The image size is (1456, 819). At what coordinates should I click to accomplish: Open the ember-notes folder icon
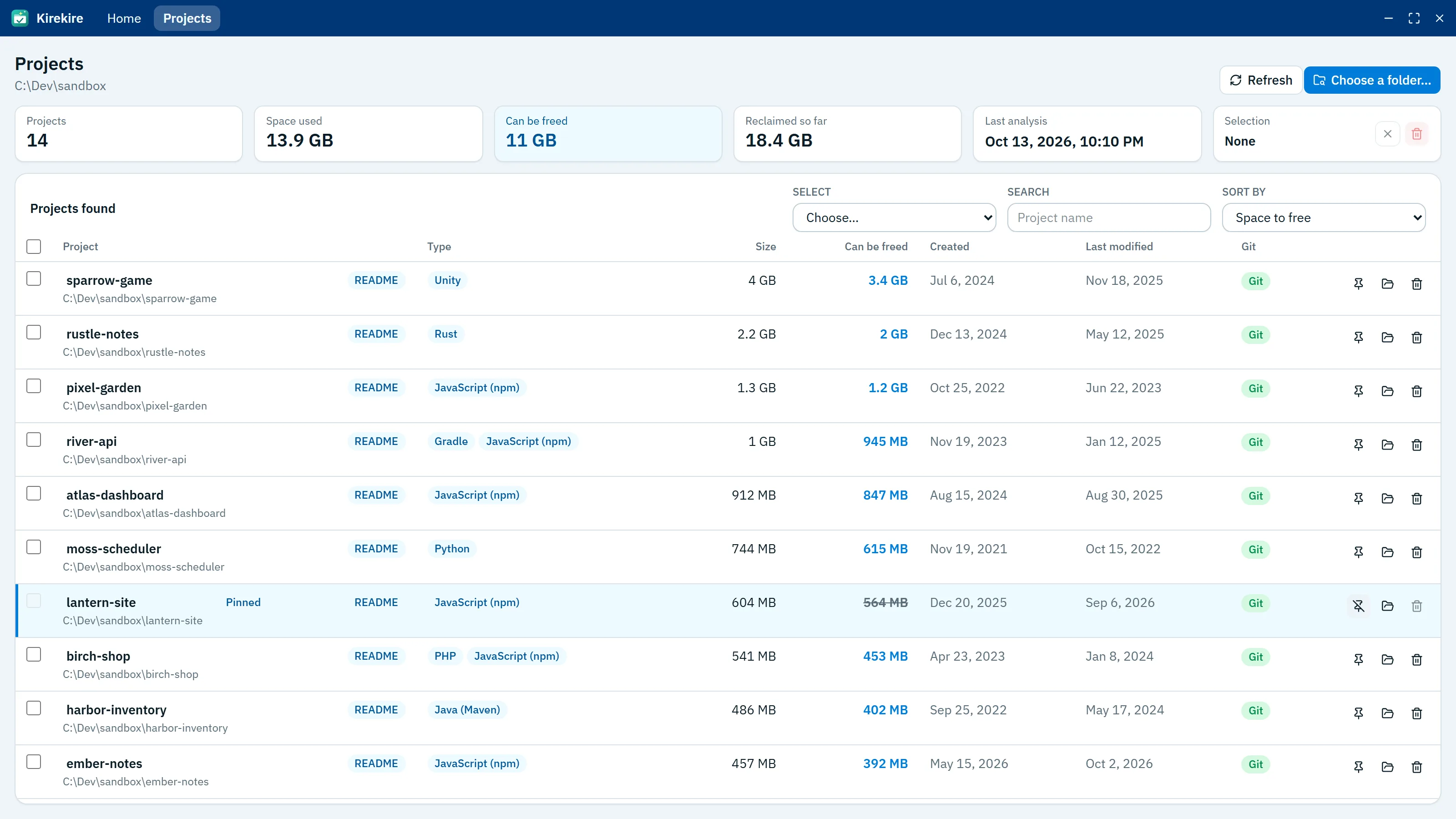click(x=1387, y=767)
